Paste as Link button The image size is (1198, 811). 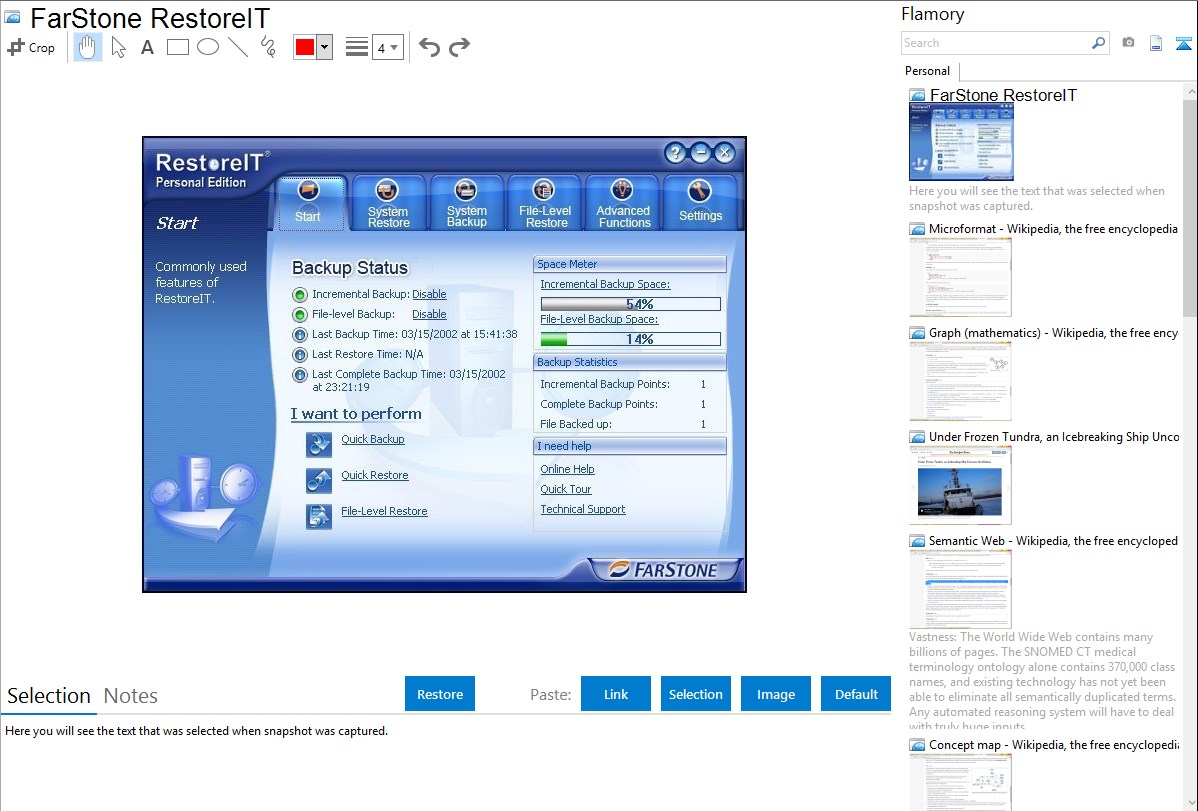(x=616, y=694)
